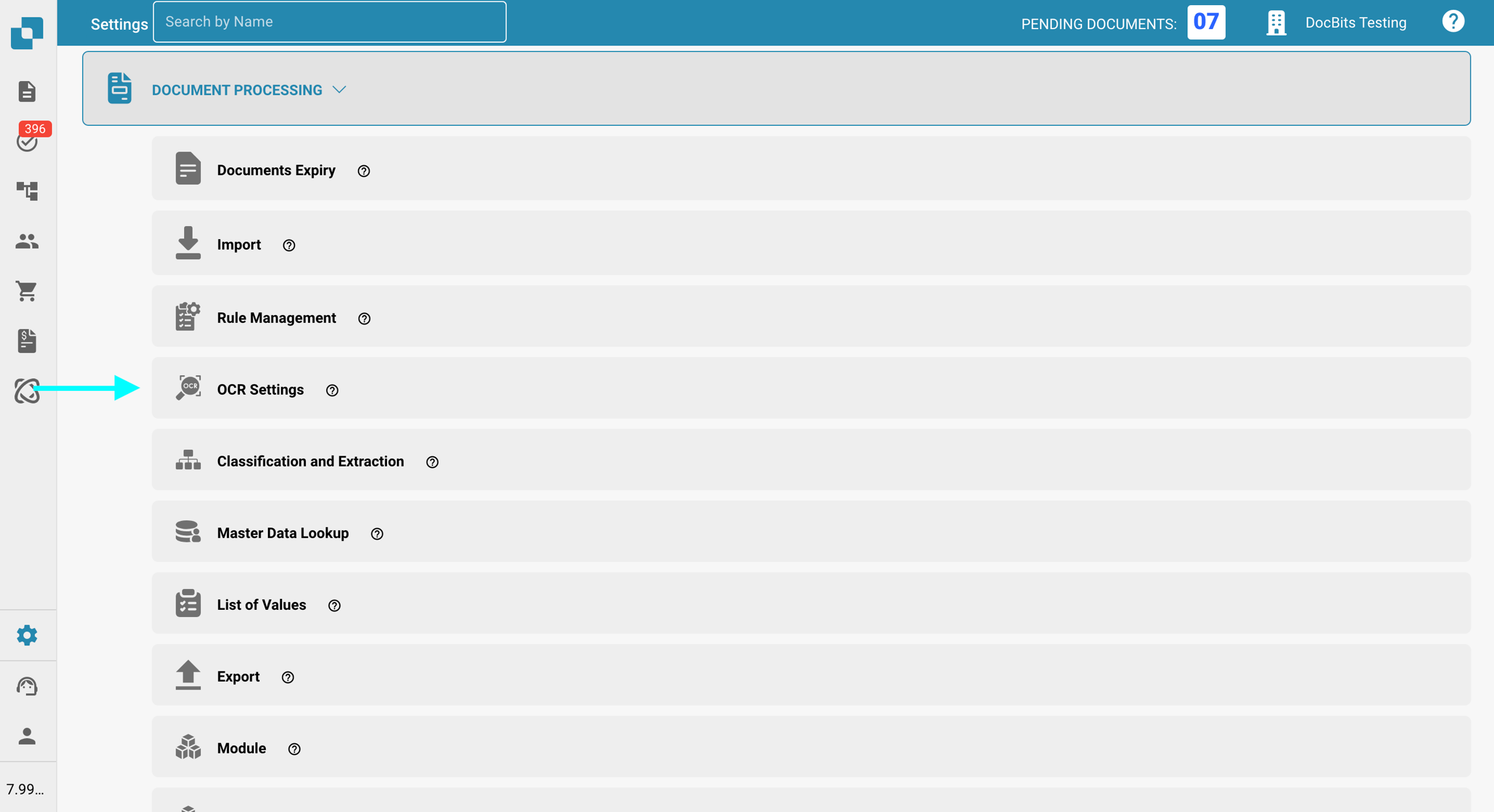Expand the OCR Settings row
1494x812 pixels.
[260, 389]
